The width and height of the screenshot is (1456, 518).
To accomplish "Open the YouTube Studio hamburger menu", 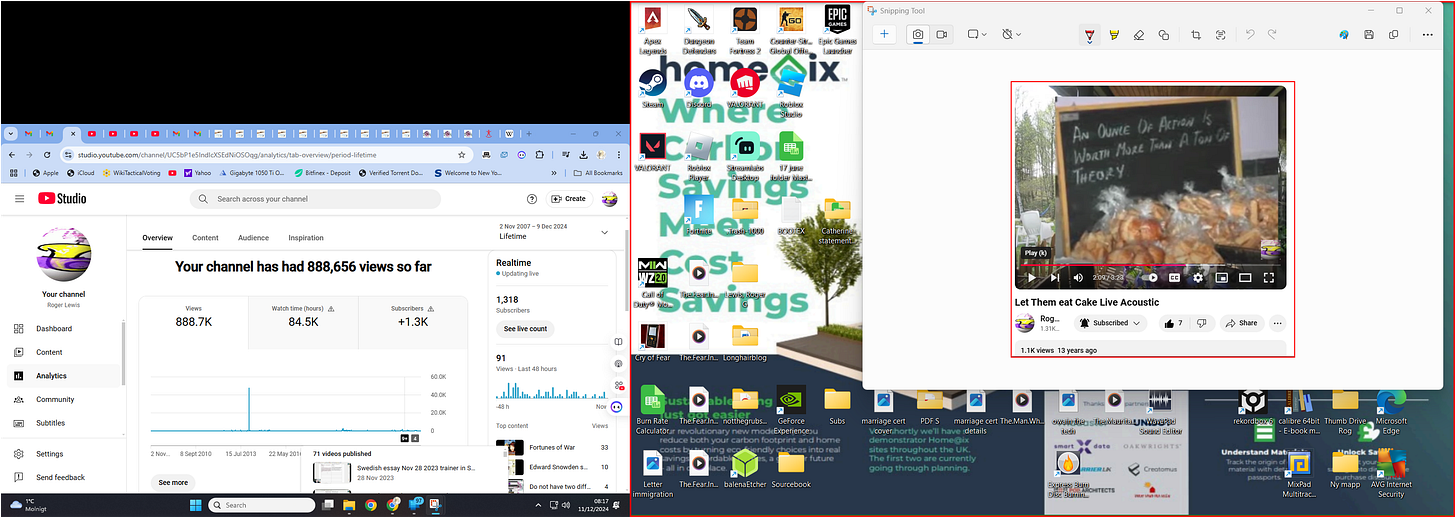I will pyautogui.click(x=19, y=199).
